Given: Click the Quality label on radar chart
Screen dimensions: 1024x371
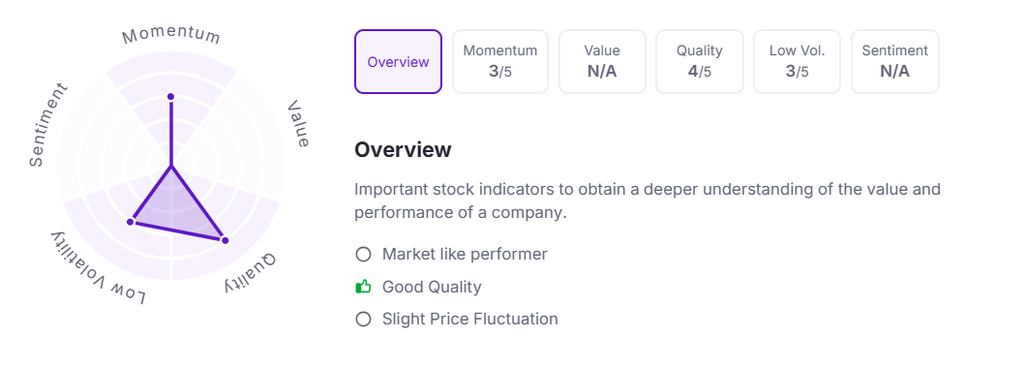Looking at the screenshot, I should pos(250,273).
